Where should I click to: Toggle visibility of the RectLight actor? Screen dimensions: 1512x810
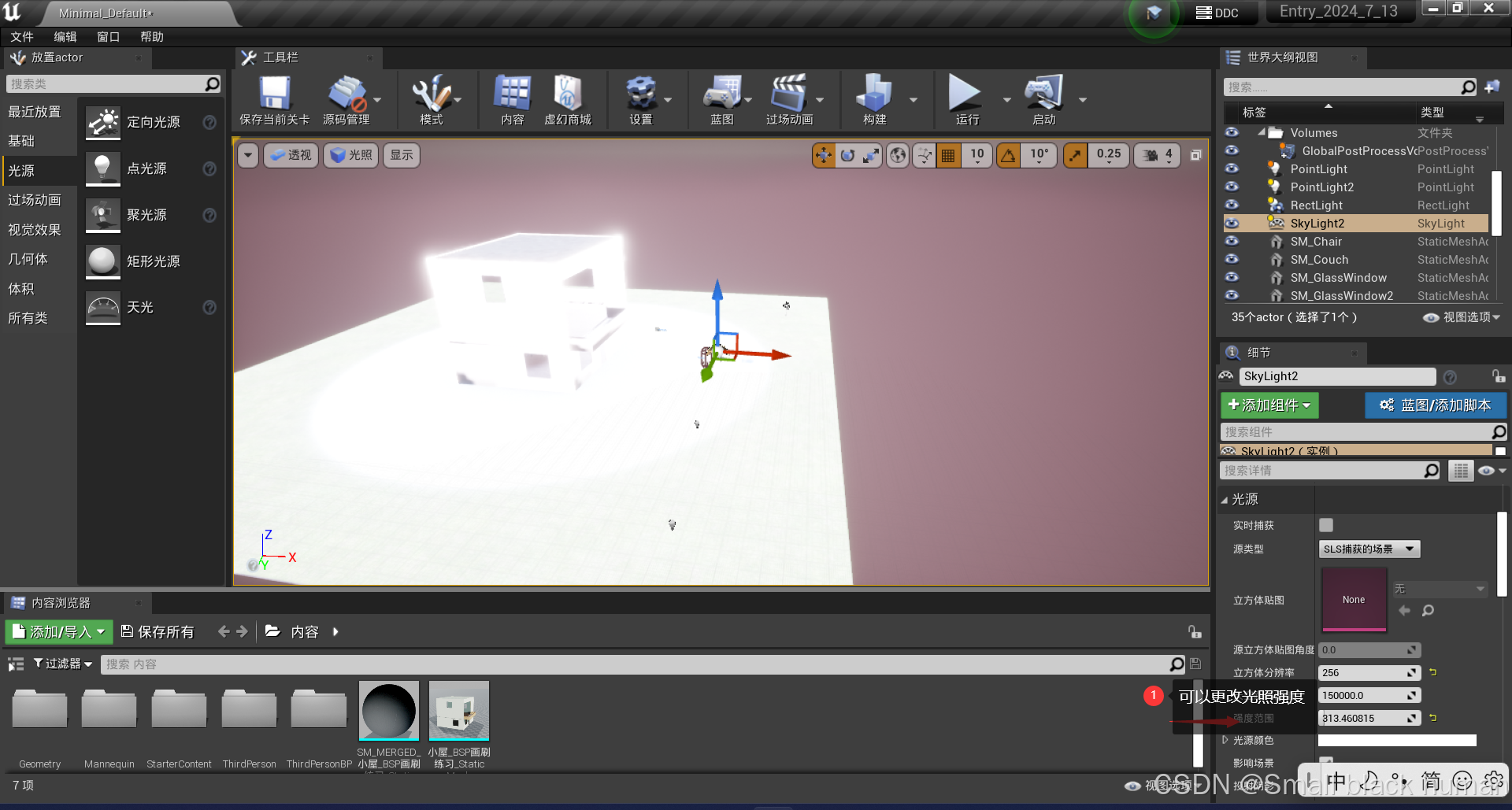coord(1232,205)
